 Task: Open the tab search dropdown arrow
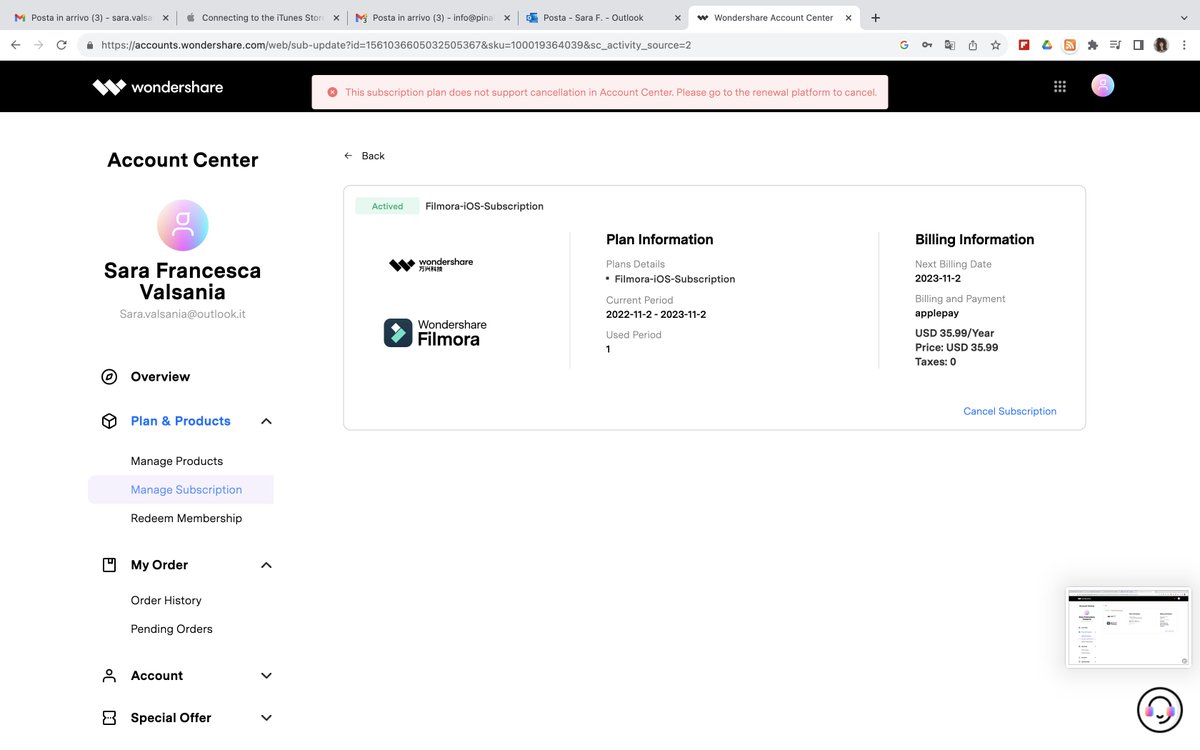click(x=1182, y=18)
